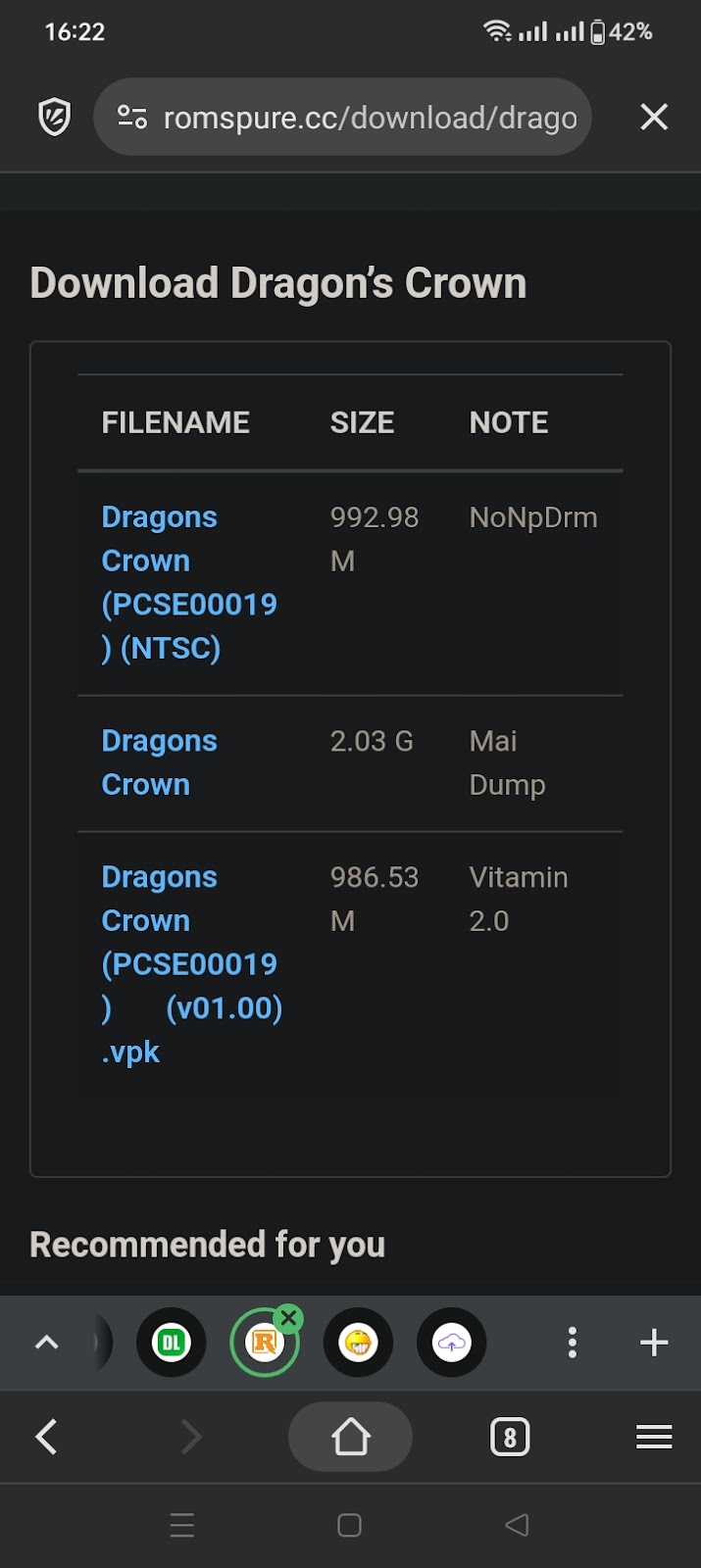The height and width of the screenshot is (1568, 701).
Task: Open the three-dot tab options menu
Action: click(573, 1343)
